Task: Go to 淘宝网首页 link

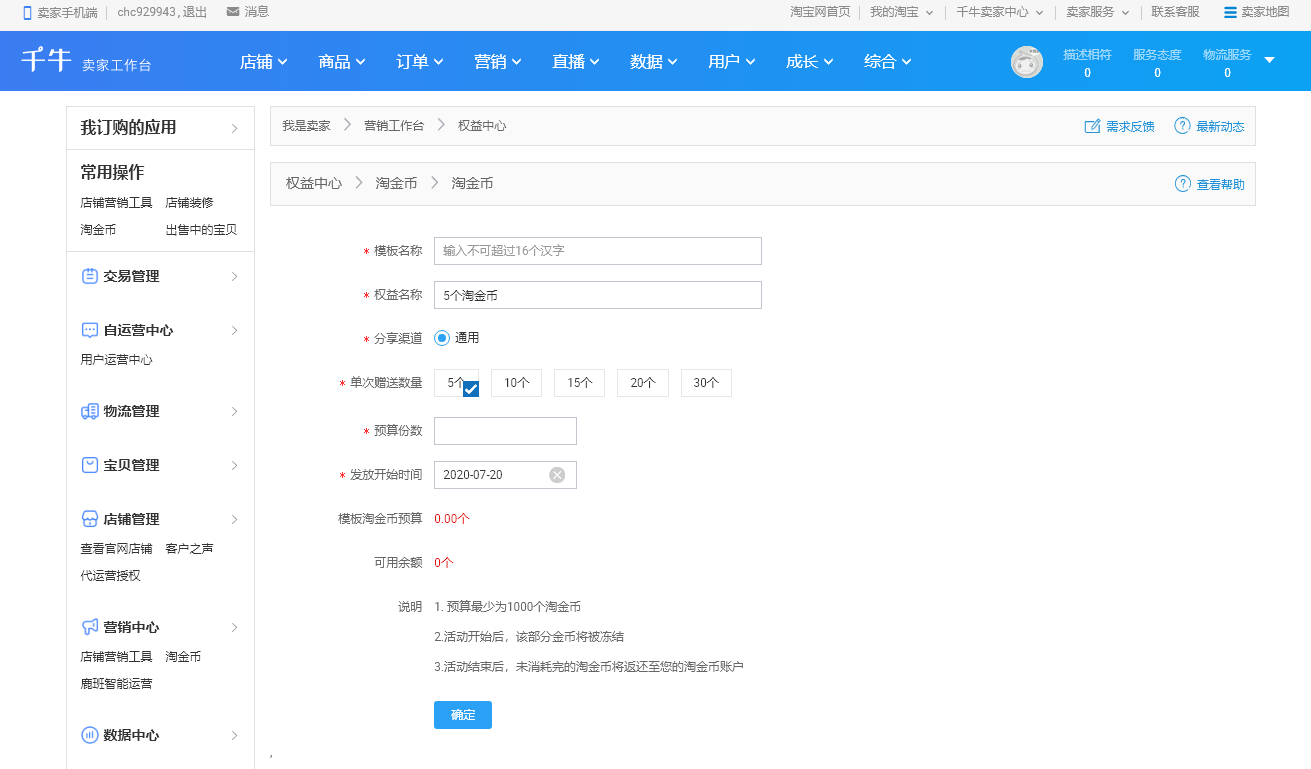Action: tap(820, 12)
